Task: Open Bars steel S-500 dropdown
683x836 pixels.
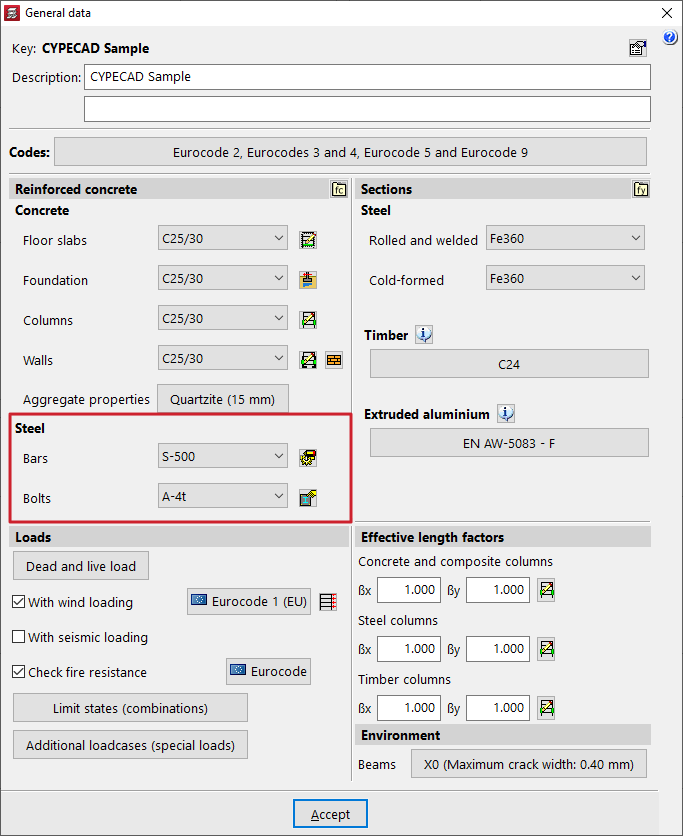Action: click(223, 456)
